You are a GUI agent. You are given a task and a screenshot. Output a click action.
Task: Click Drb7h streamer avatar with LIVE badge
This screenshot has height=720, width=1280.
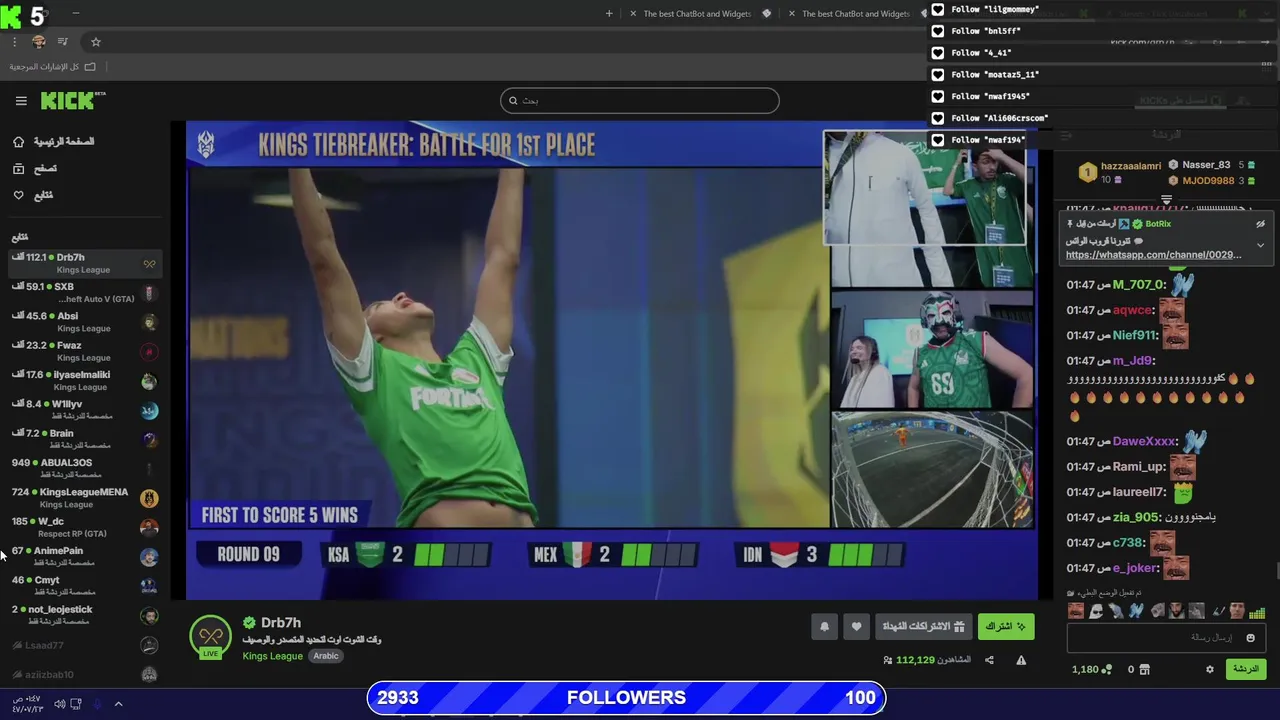coord(210,638)
